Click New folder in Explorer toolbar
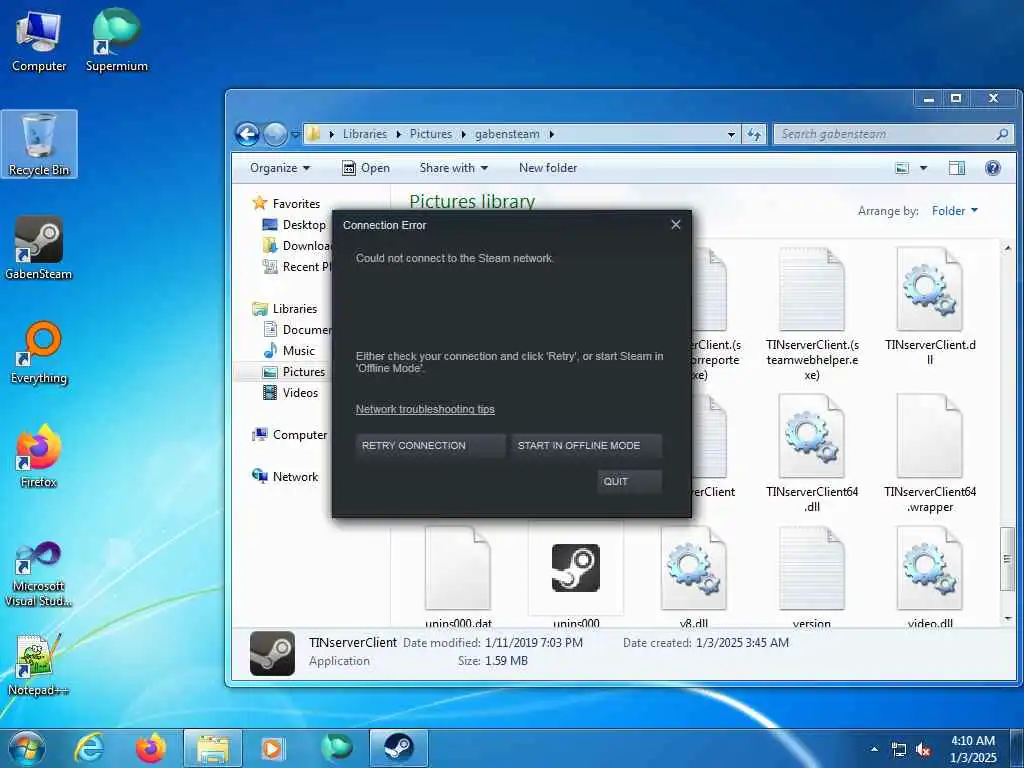The image size is (1024, 768). (x=548, y=168)
